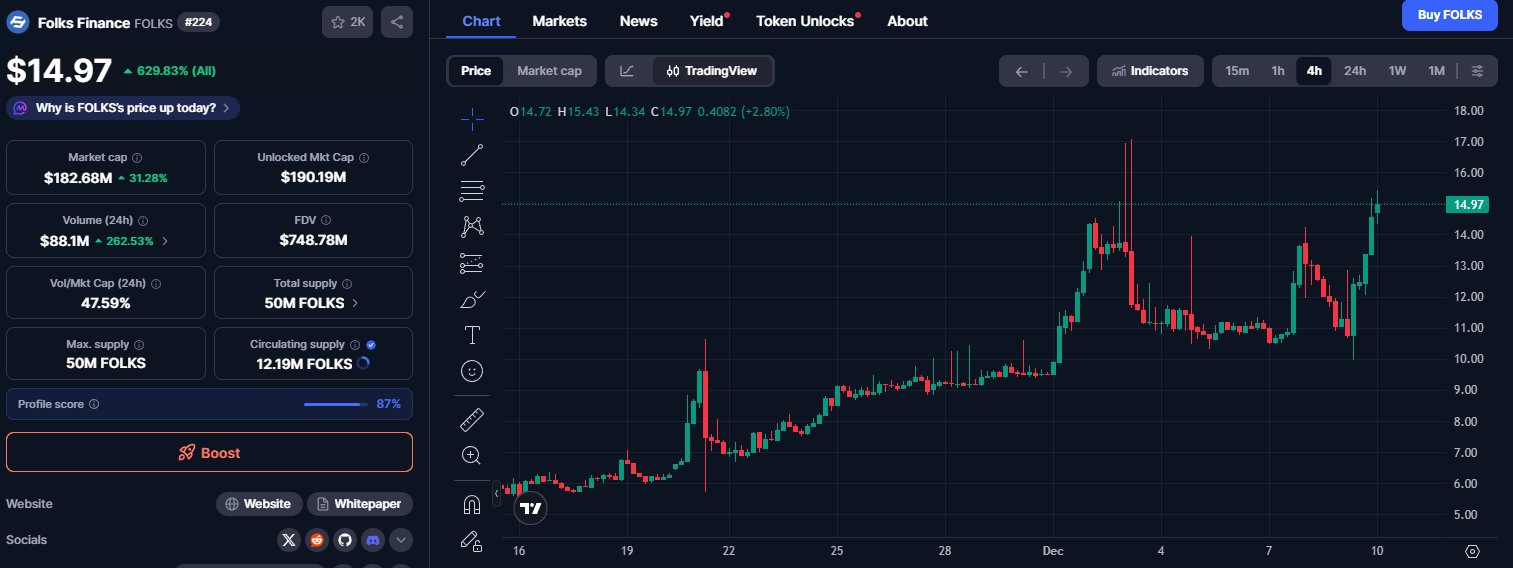1513x568 pixels.
Task: Expand Total supply details chevron
Action: pos(356,303)
